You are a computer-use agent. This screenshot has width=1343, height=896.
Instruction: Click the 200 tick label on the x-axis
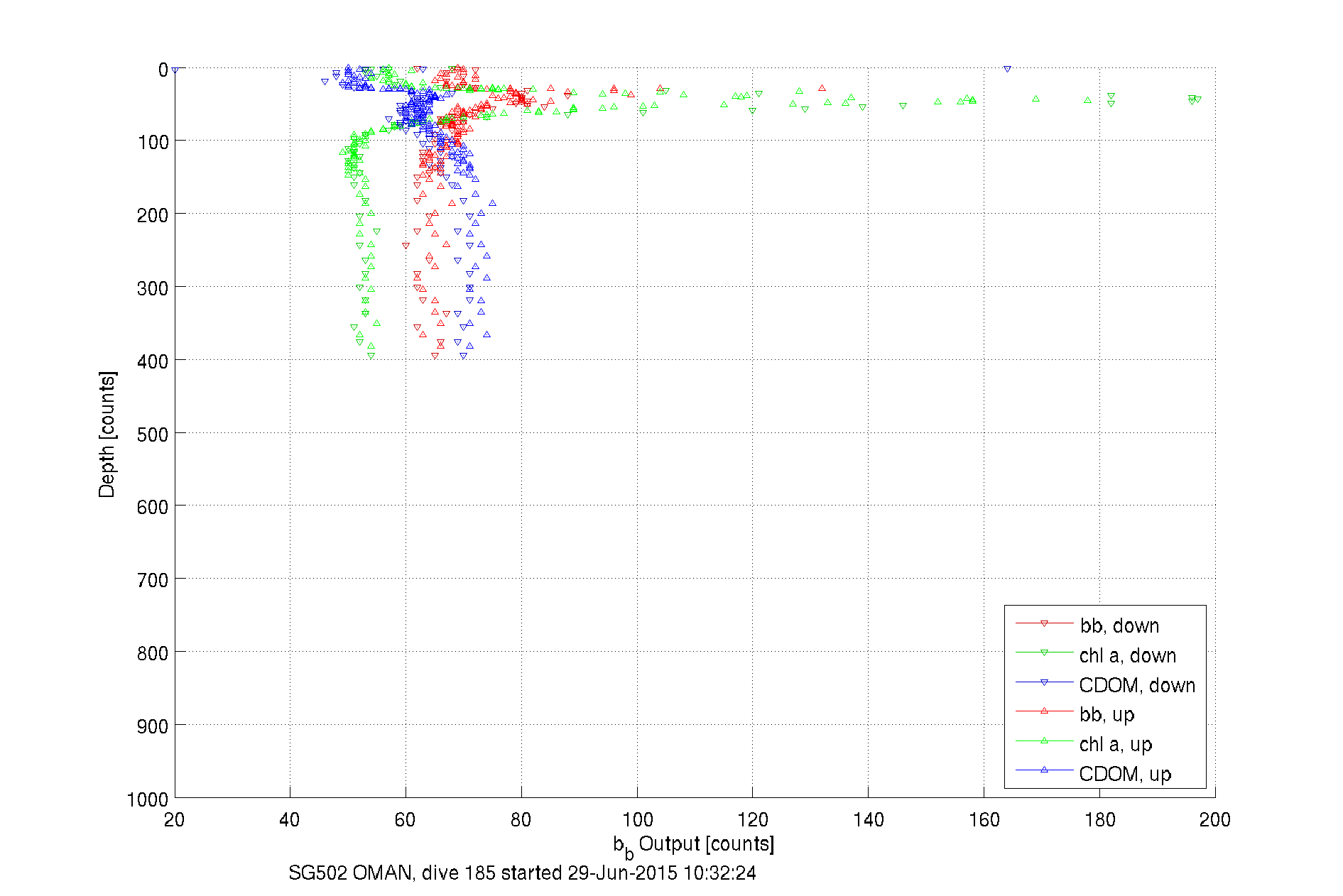click(x=1214, y=820)
